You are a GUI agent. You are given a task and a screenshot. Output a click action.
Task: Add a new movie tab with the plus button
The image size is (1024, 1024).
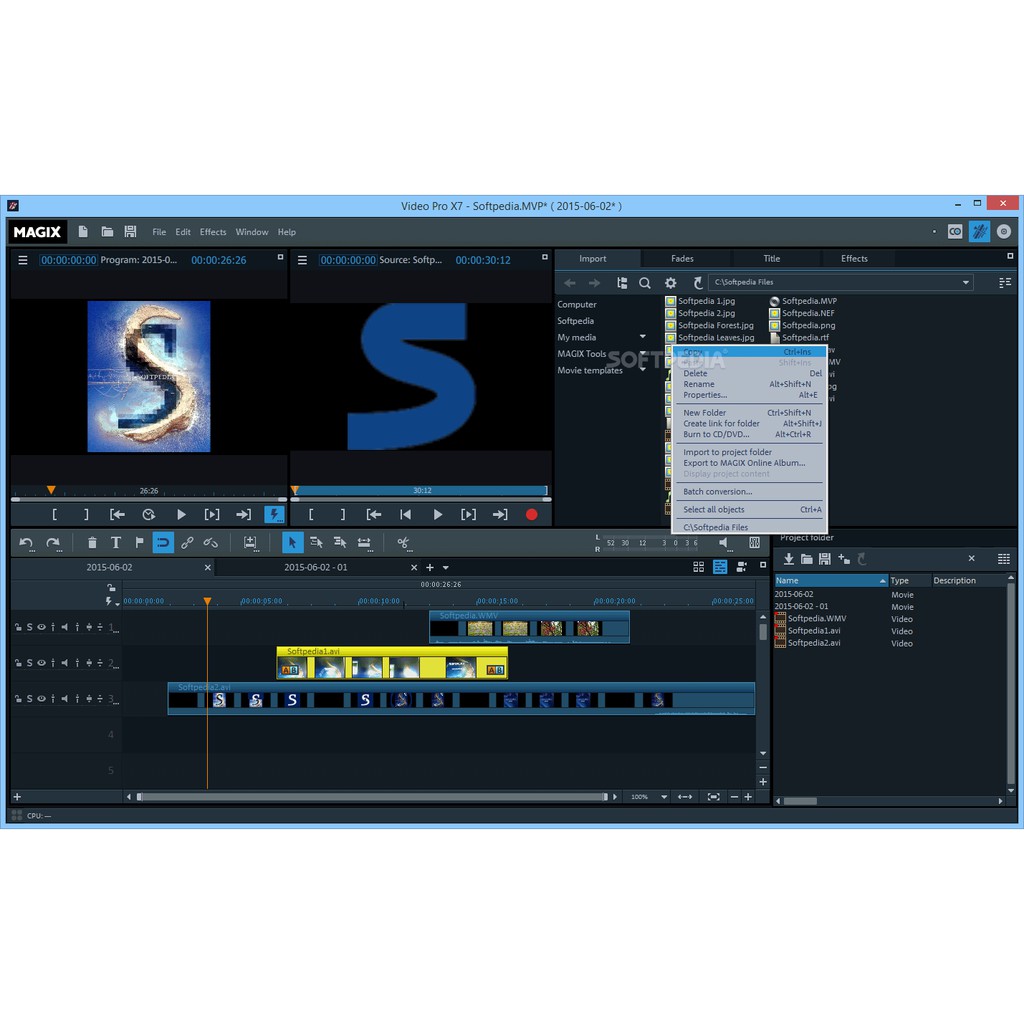point(430,568)
